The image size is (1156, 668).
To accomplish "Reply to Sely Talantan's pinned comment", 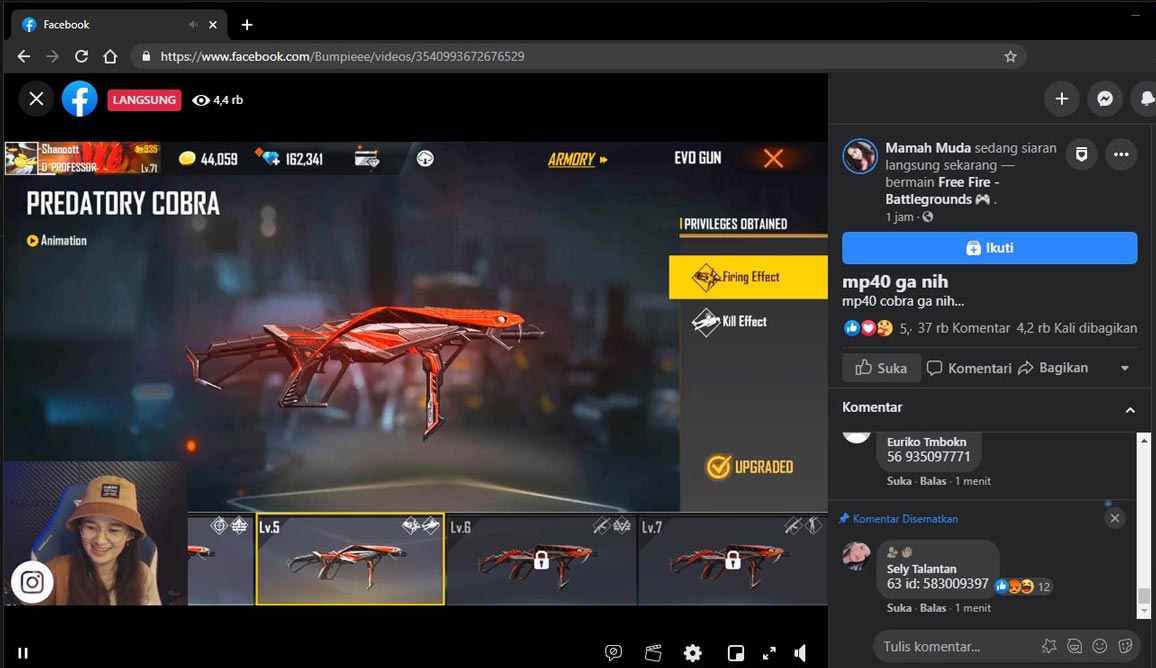I will click(933, 608).
